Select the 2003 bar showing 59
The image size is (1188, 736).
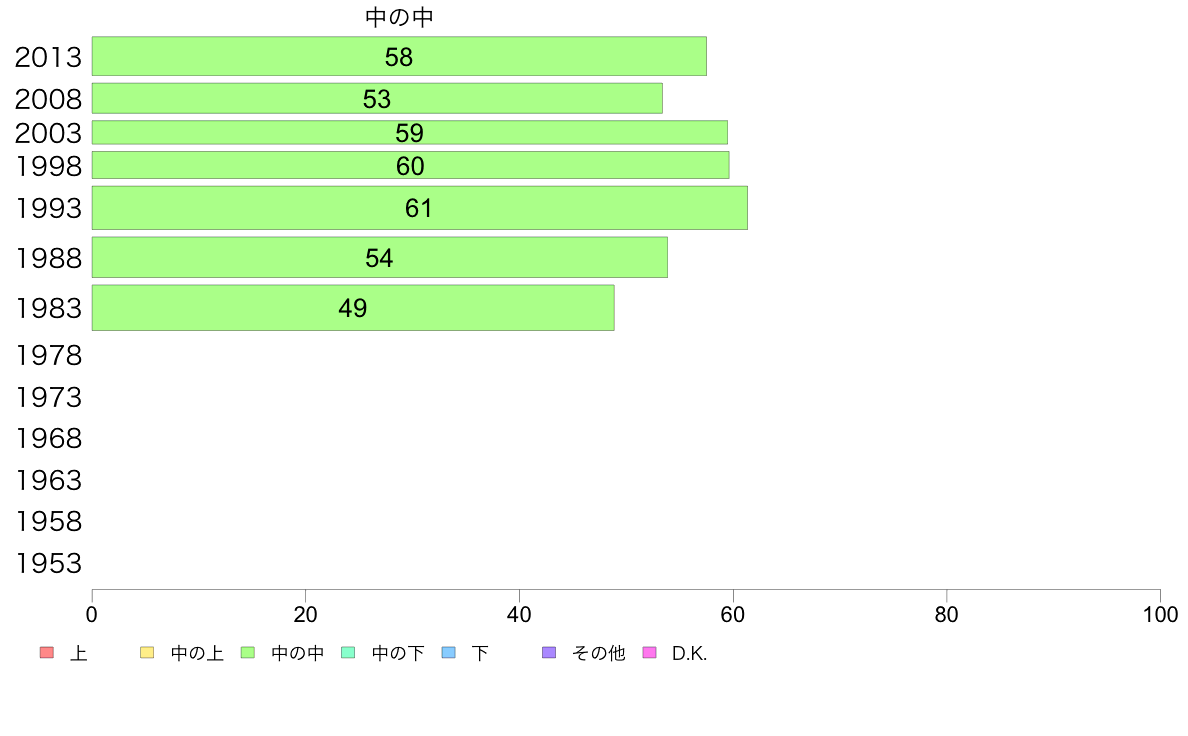(410, 133)
